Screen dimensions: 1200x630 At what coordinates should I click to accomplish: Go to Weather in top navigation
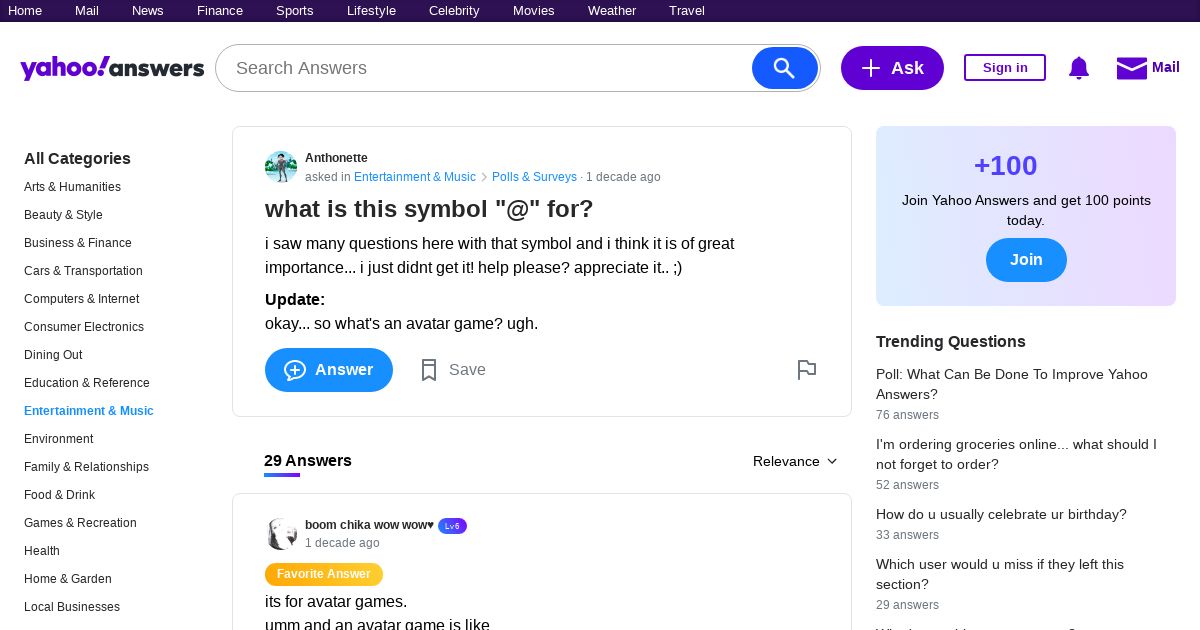tap(612, 11)
